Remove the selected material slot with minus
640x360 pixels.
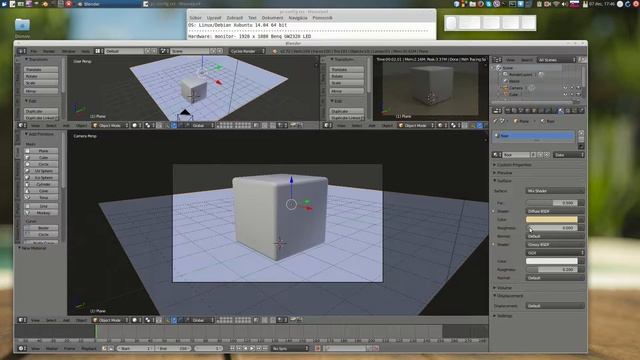pos(582,139)
